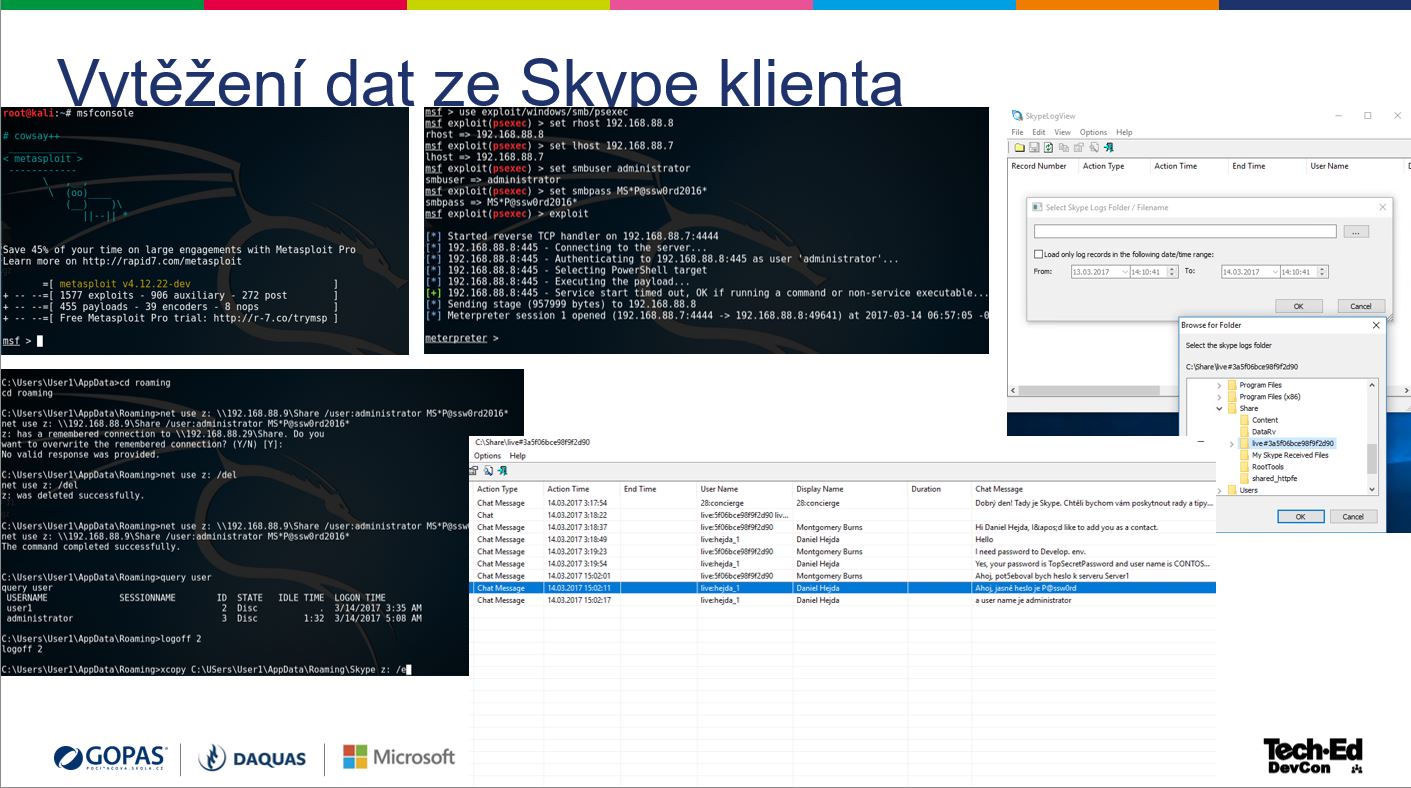Click the From time spinner arrows
The width and height of the screenshot is (1411, 788).
click(1172, 272)
